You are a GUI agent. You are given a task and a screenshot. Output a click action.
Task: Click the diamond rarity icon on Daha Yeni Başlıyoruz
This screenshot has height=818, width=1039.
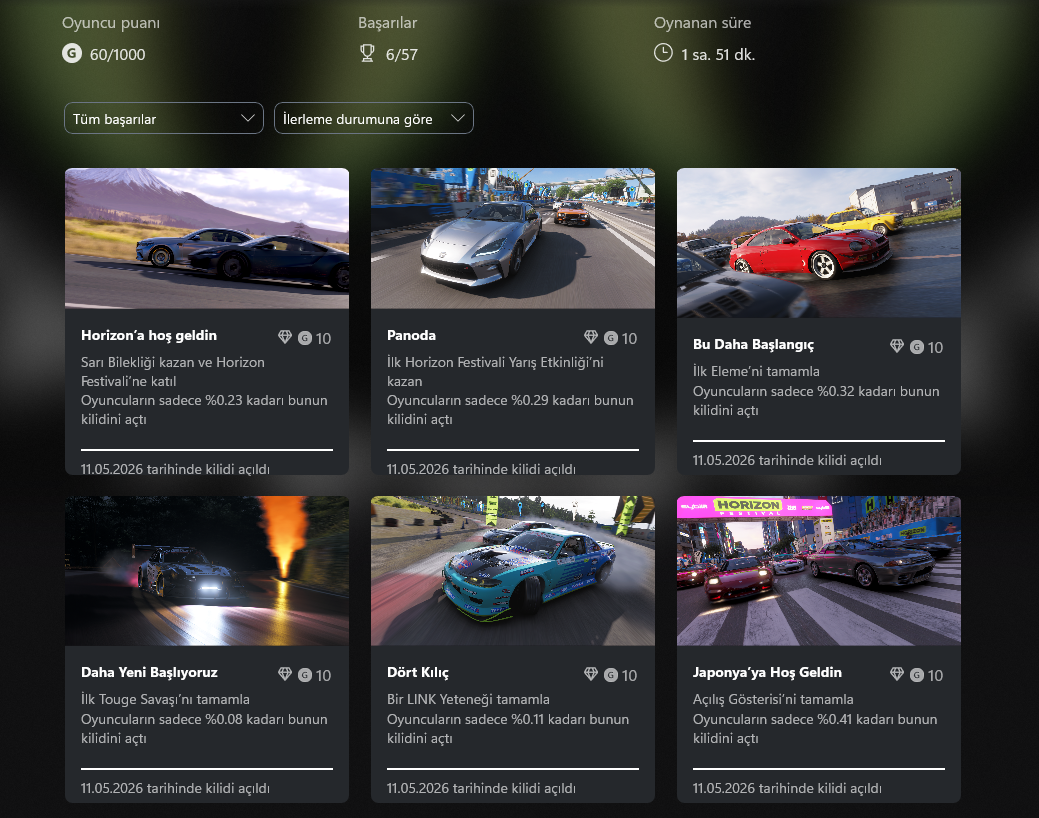point(285,674)
